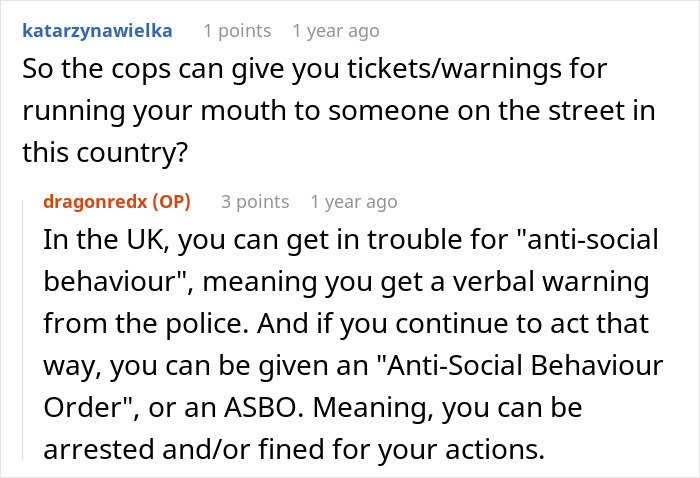Click the "3 points" score label
This screenshot has height=478, width=700.
point(255,202)
